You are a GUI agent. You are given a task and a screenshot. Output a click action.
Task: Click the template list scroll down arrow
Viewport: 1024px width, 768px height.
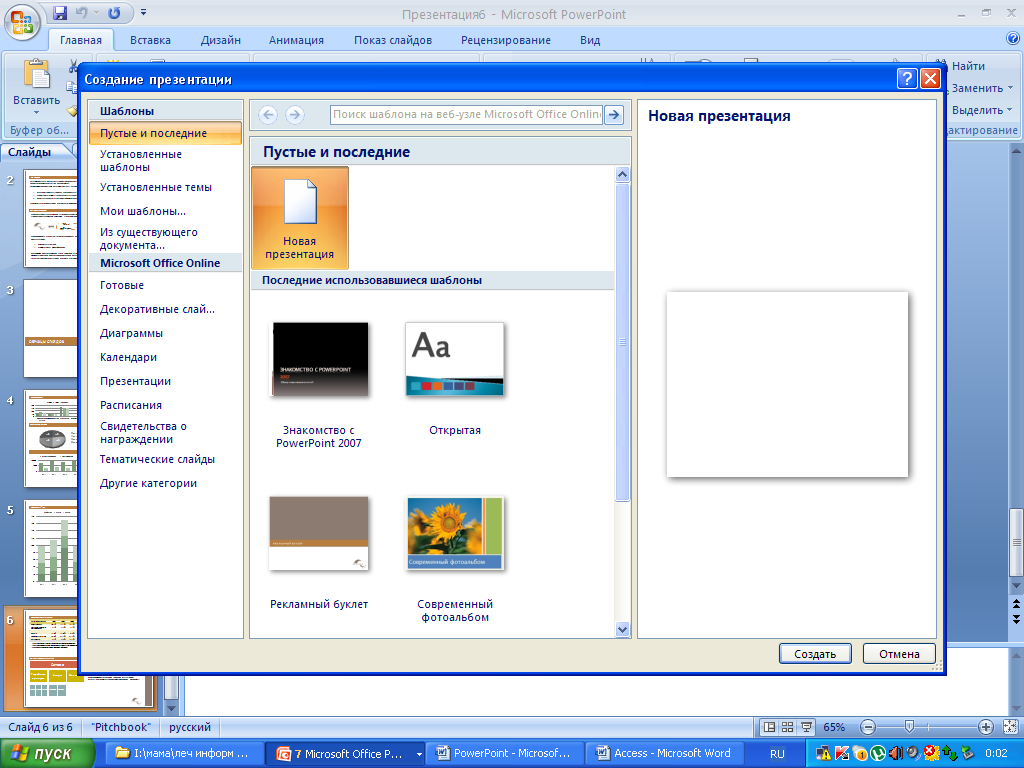click(x=622, y=630)
